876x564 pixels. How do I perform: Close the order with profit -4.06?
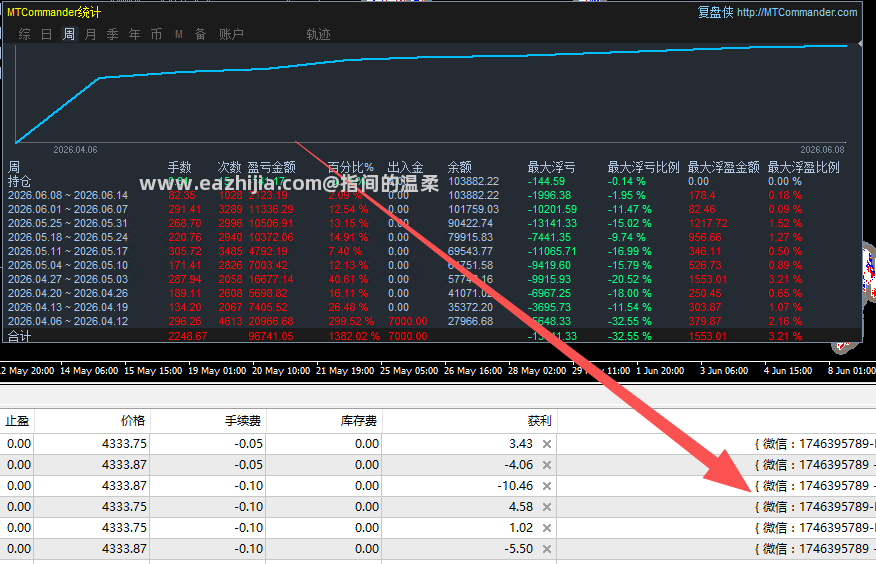pyautogui.click(x=547, y=465)
